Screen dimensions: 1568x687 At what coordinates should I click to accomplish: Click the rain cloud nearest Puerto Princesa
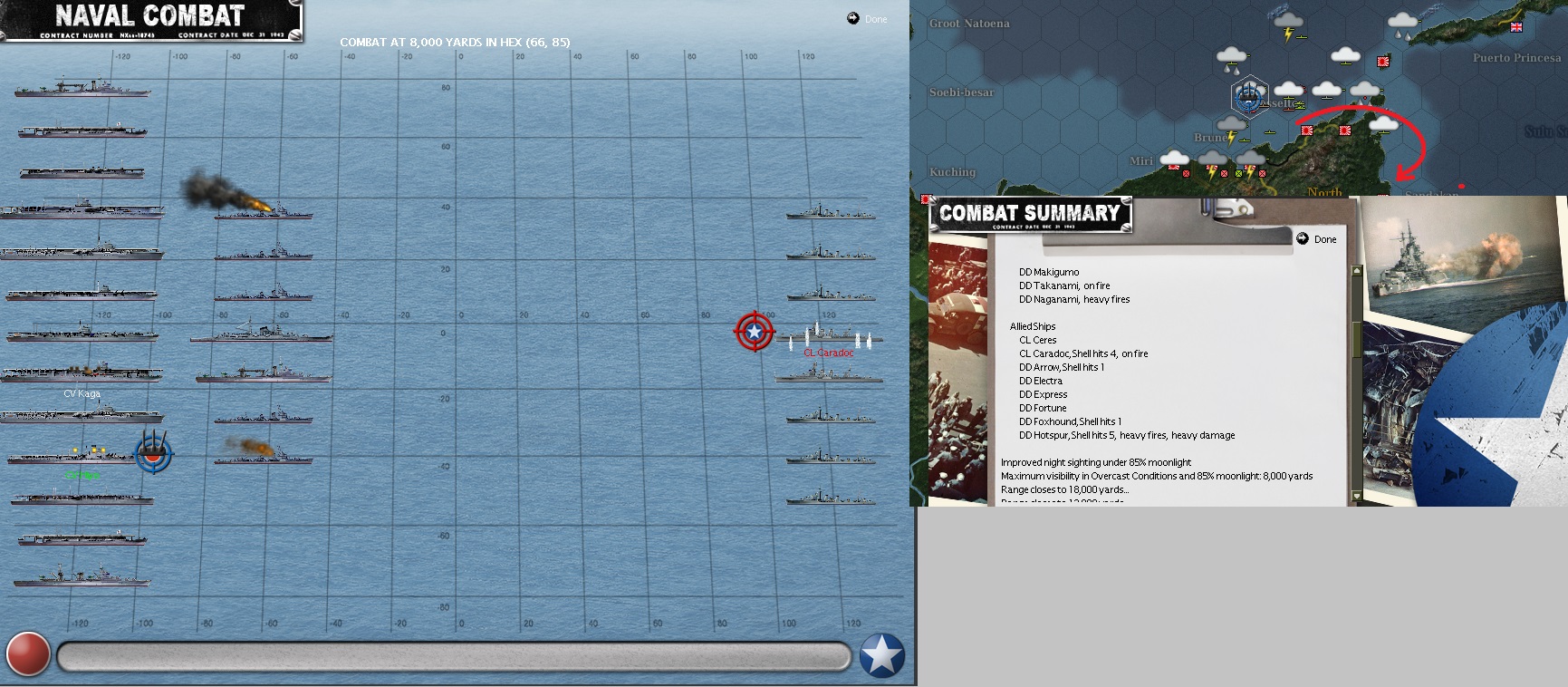tap(1402, 25)
